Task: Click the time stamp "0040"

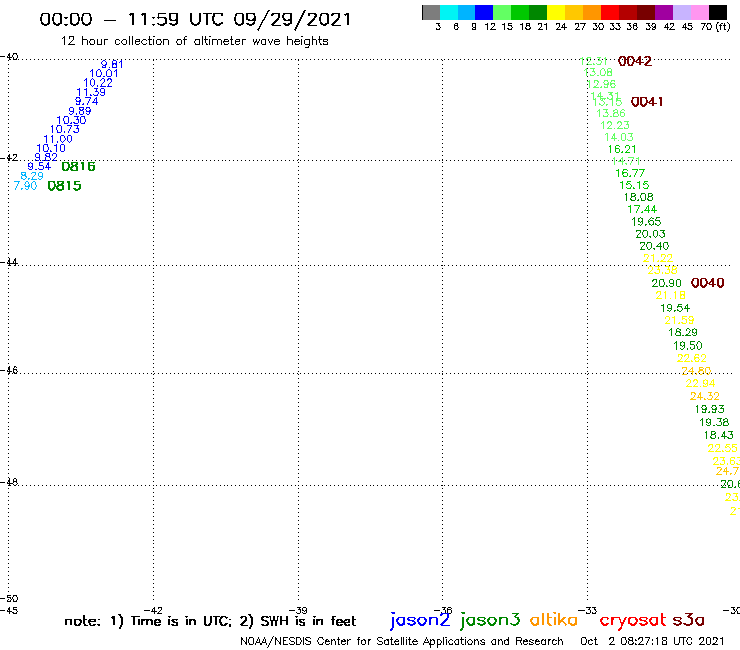Action: (x=707, y=283)
